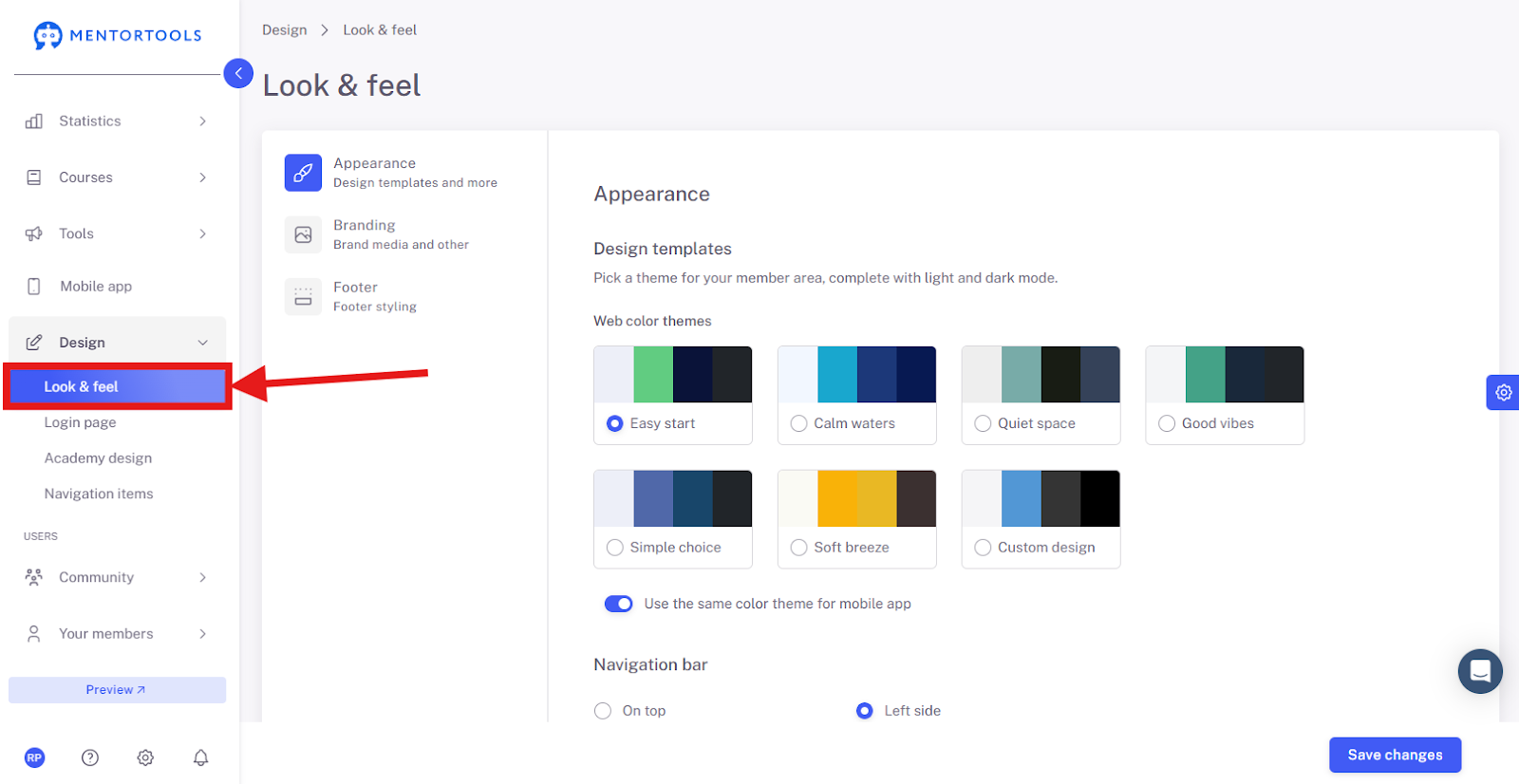Toggle same color theme for mobile app
The height and width of the screenshot is (784, 1519).
click(x=619, y=604)
